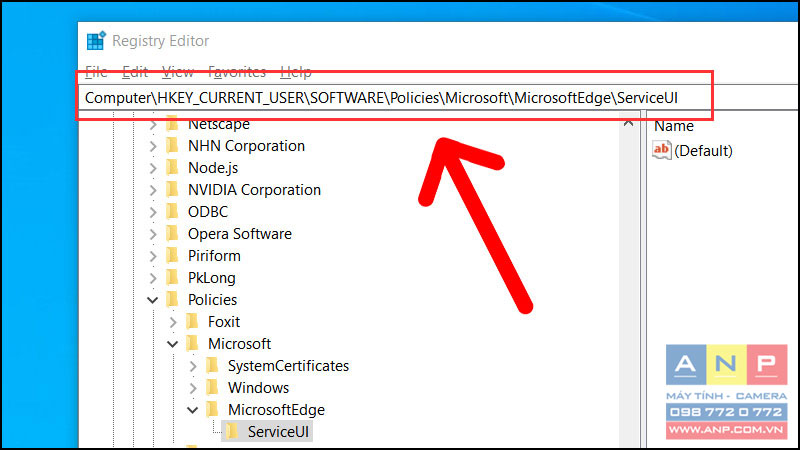Expand the Netscape key

pos(153,124)
